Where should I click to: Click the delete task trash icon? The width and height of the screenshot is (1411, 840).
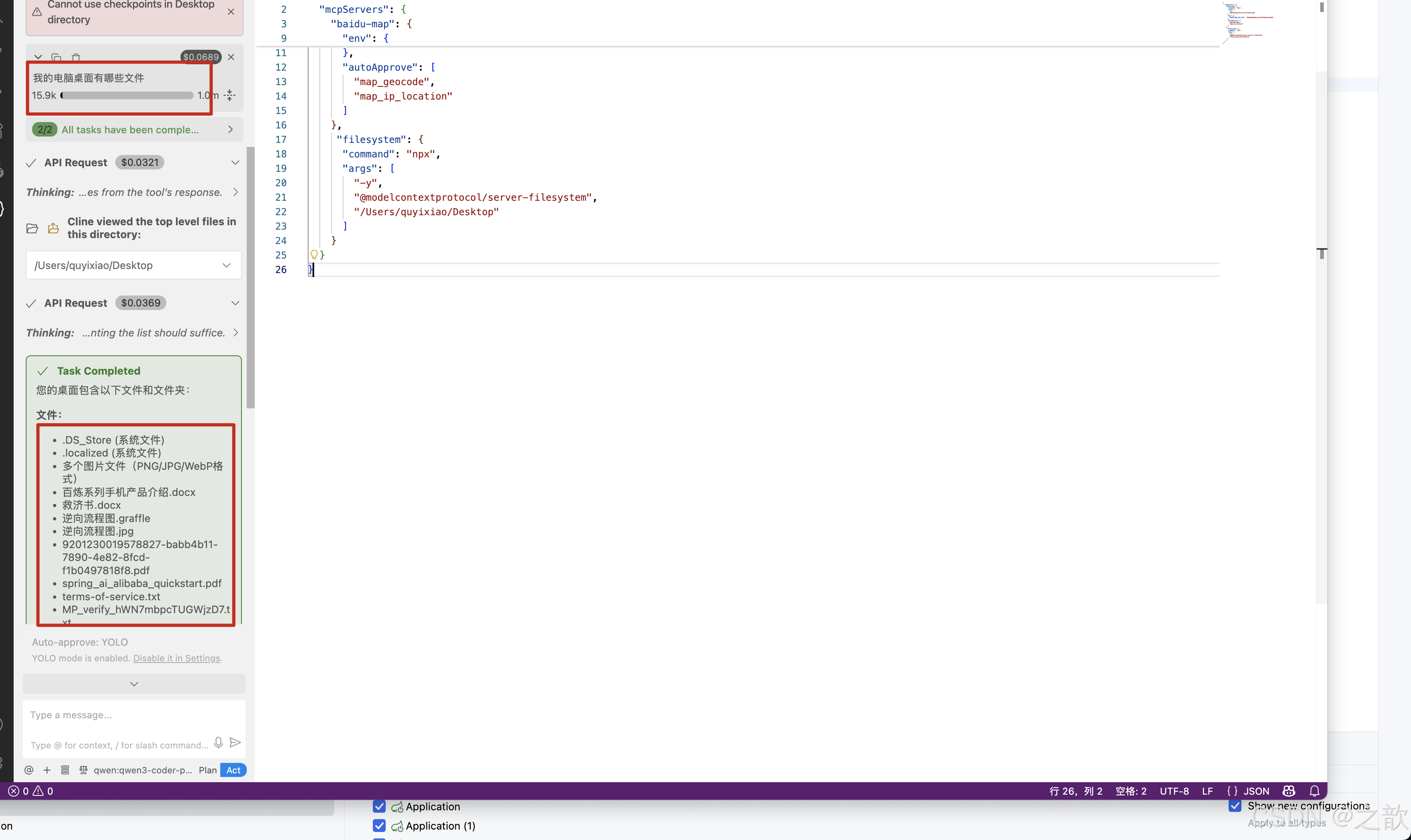(76, 57)
